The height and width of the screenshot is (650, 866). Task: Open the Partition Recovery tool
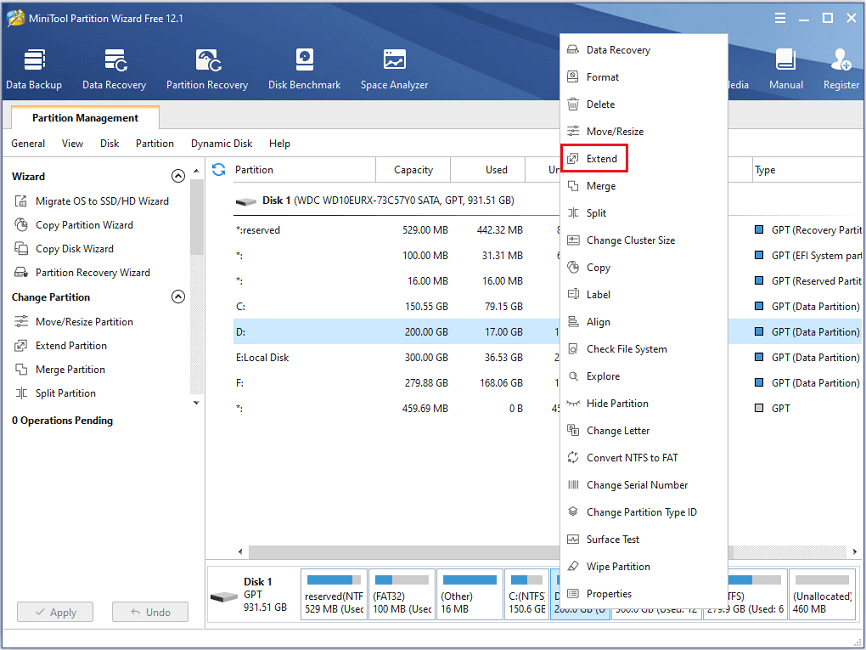(x=207, y=69)
